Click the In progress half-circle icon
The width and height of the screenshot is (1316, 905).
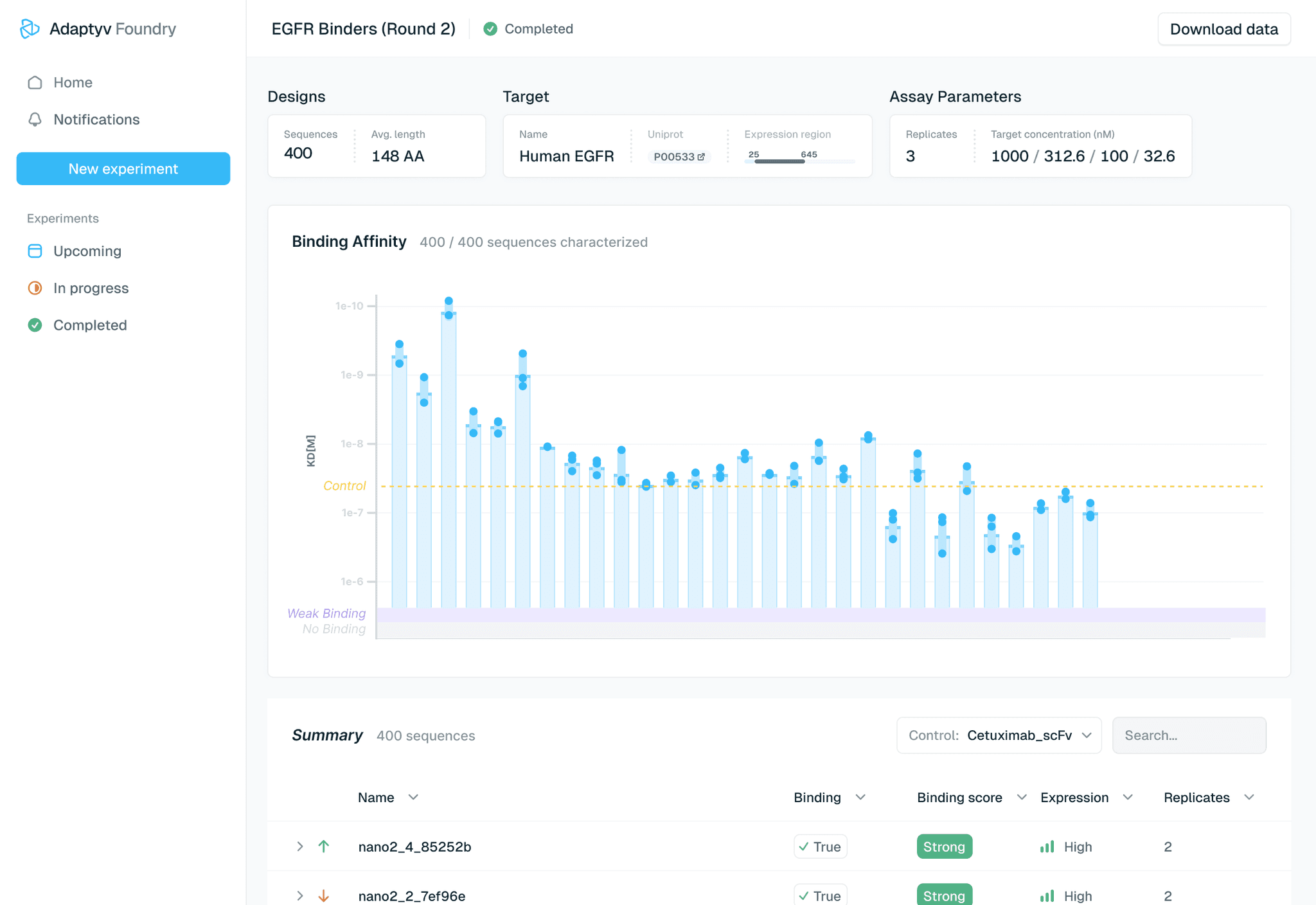coord(35,288)
